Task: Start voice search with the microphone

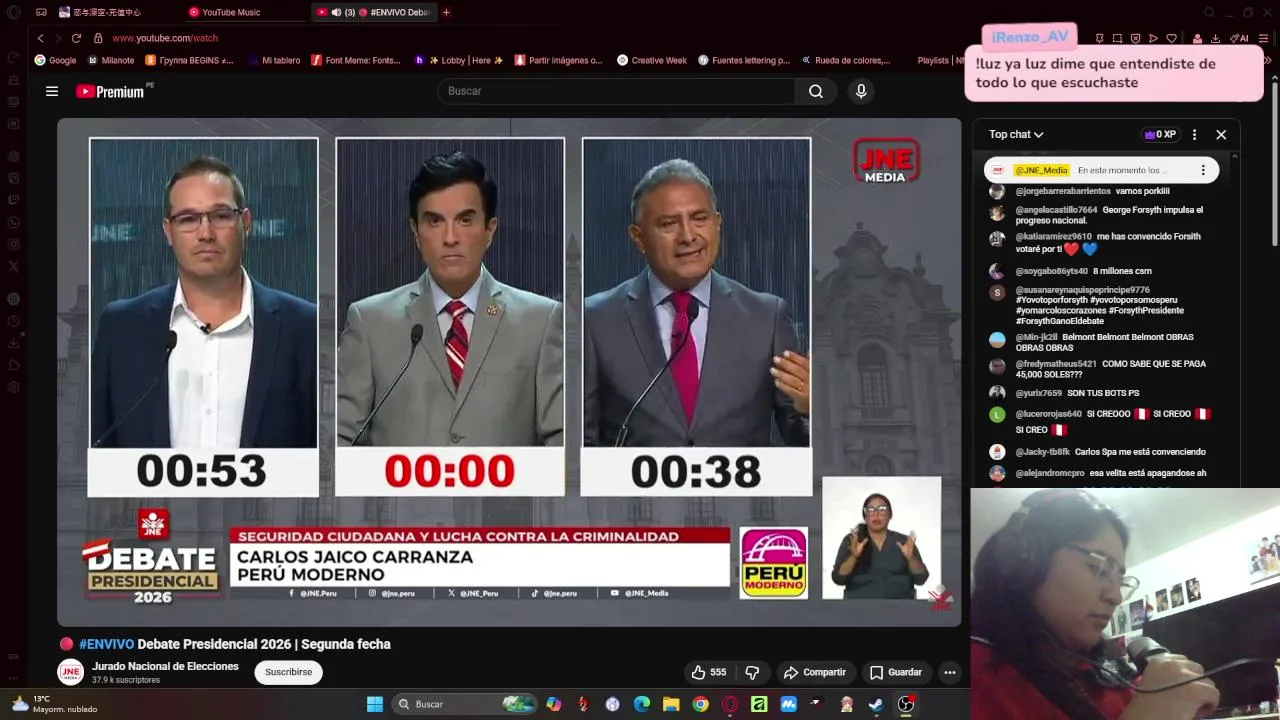Action: [861, 91]
